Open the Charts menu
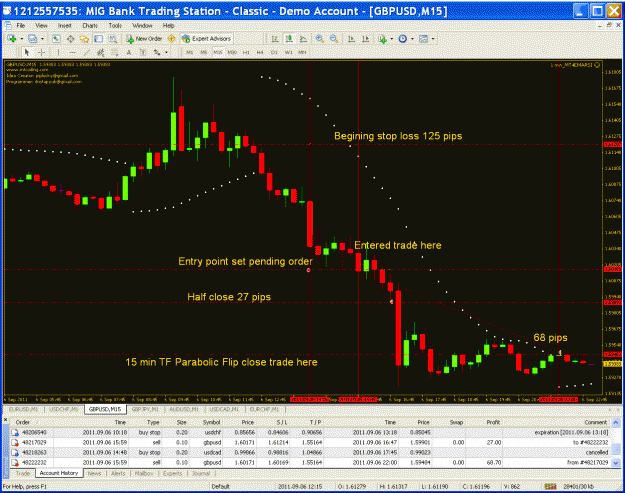This screenshot has width=625, height=493. click(90, 26)
